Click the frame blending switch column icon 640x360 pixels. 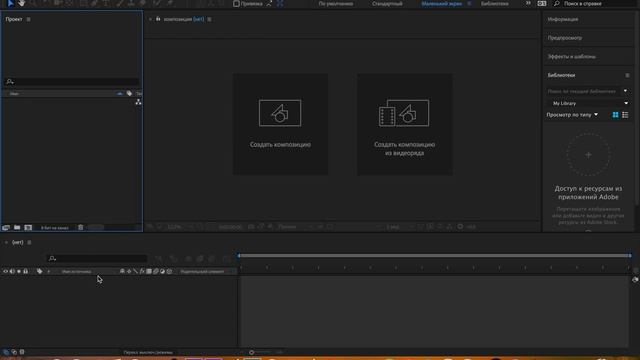[149, 271]
